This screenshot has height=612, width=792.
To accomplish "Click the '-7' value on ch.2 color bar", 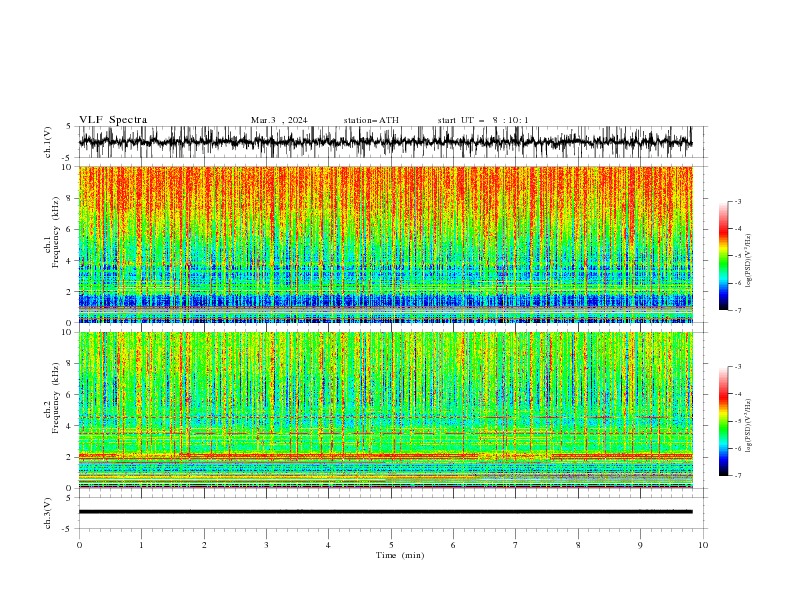I will tap(737, 476).
